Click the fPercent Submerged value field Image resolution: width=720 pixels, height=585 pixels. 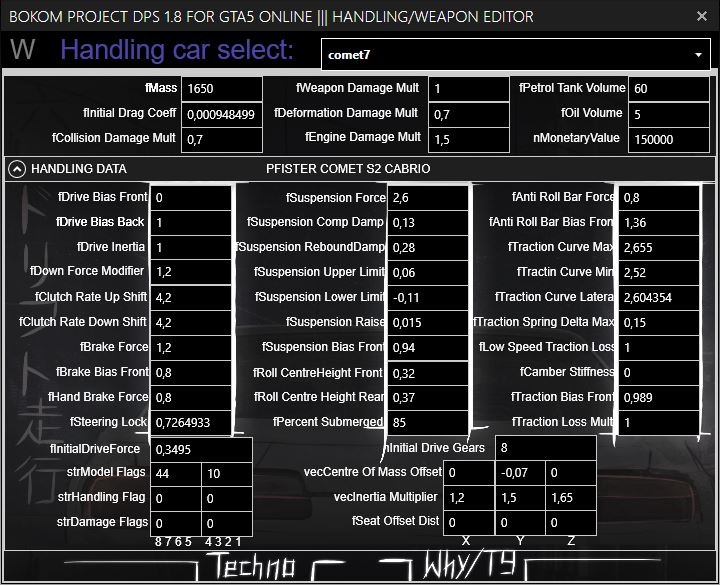(x=428, y=422)
